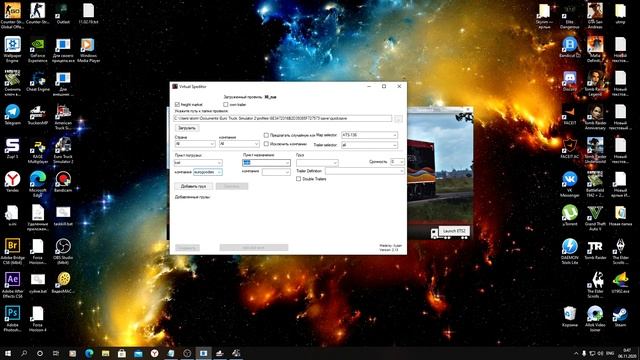Open American Truck Simulator desktop shortcut

pos(63,117)
